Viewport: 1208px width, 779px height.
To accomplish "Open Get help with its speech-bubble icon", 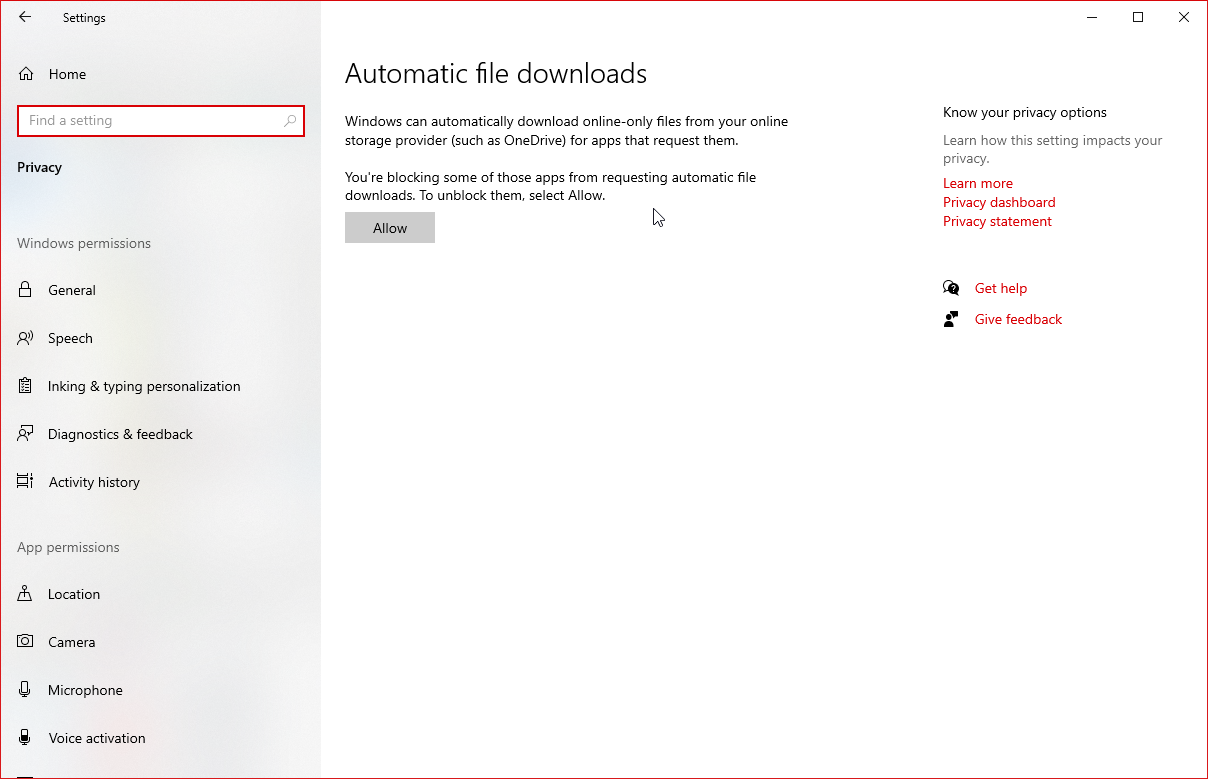I will click(951, 288).
